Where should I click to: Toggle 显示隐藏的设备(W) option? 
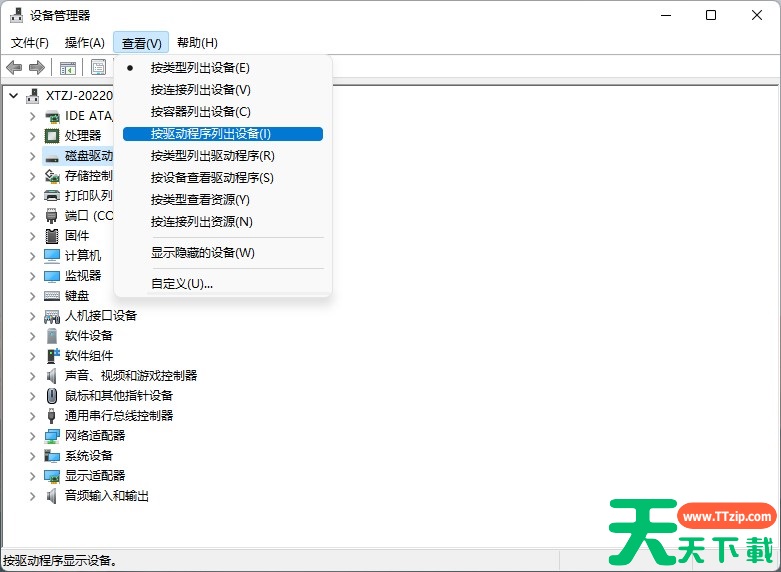(x=223, y=253)
